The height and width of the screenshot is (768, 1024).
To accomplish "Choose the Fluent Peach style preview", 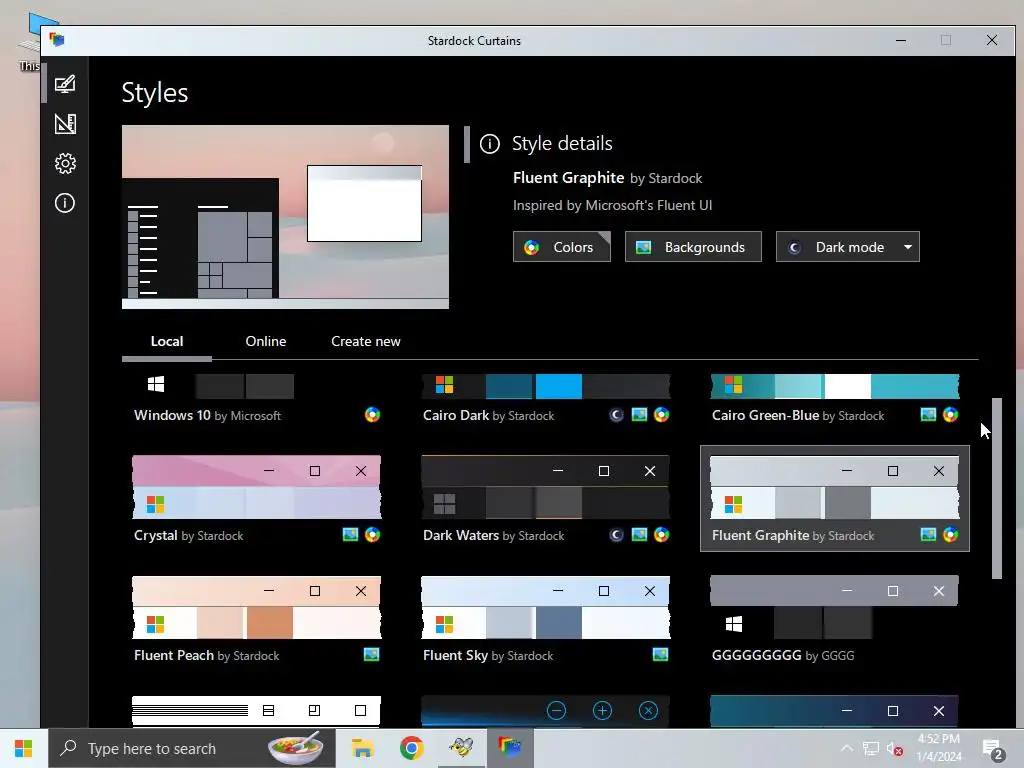I will point(257,607).
